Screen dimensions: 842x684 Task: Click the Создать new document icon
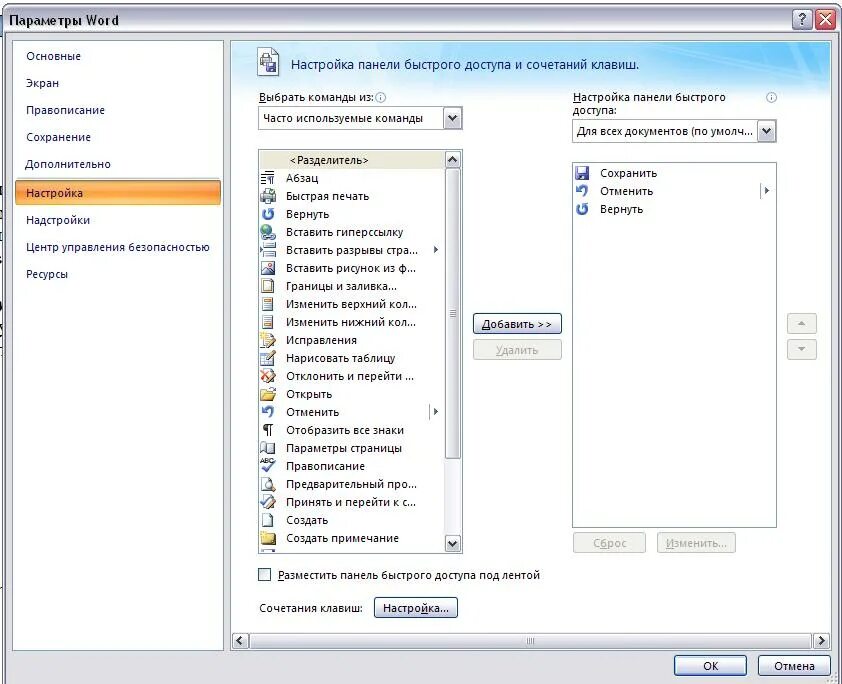tap(267, 520)
